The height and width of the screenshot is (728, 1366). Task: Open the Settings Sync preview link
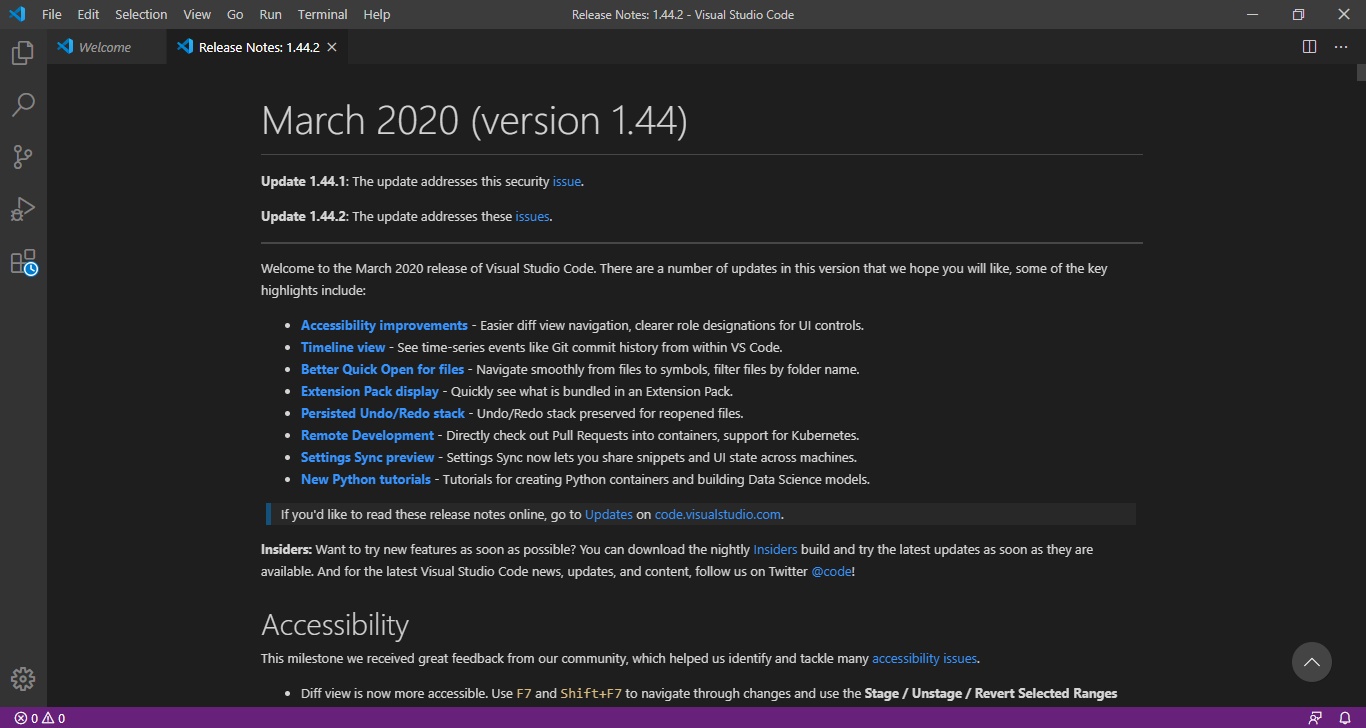[x=368, y=457]
